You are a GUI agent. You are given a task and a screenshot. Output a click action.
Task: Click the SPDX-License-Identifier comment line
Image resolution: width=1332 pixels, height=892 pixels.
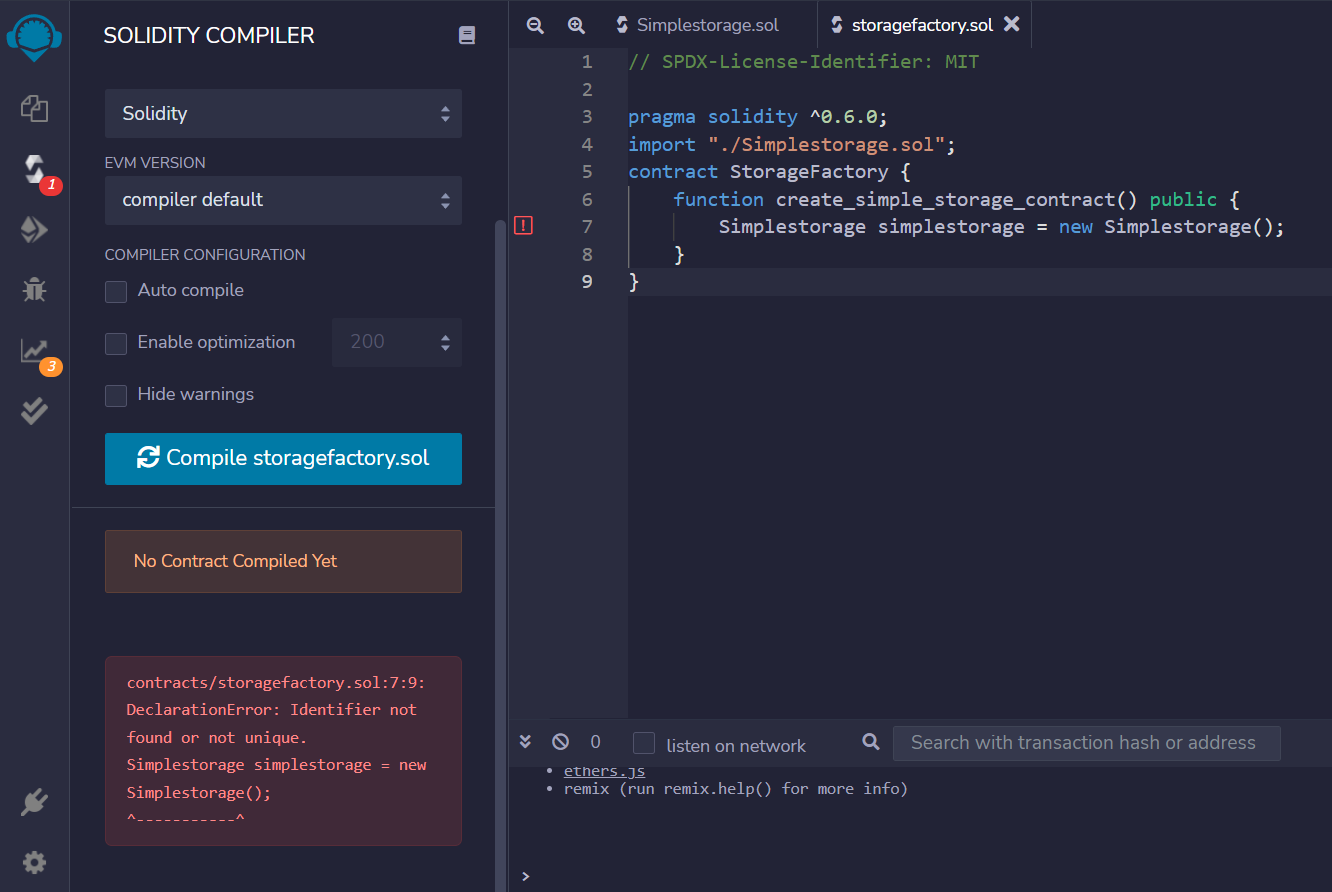click(803, 62)
